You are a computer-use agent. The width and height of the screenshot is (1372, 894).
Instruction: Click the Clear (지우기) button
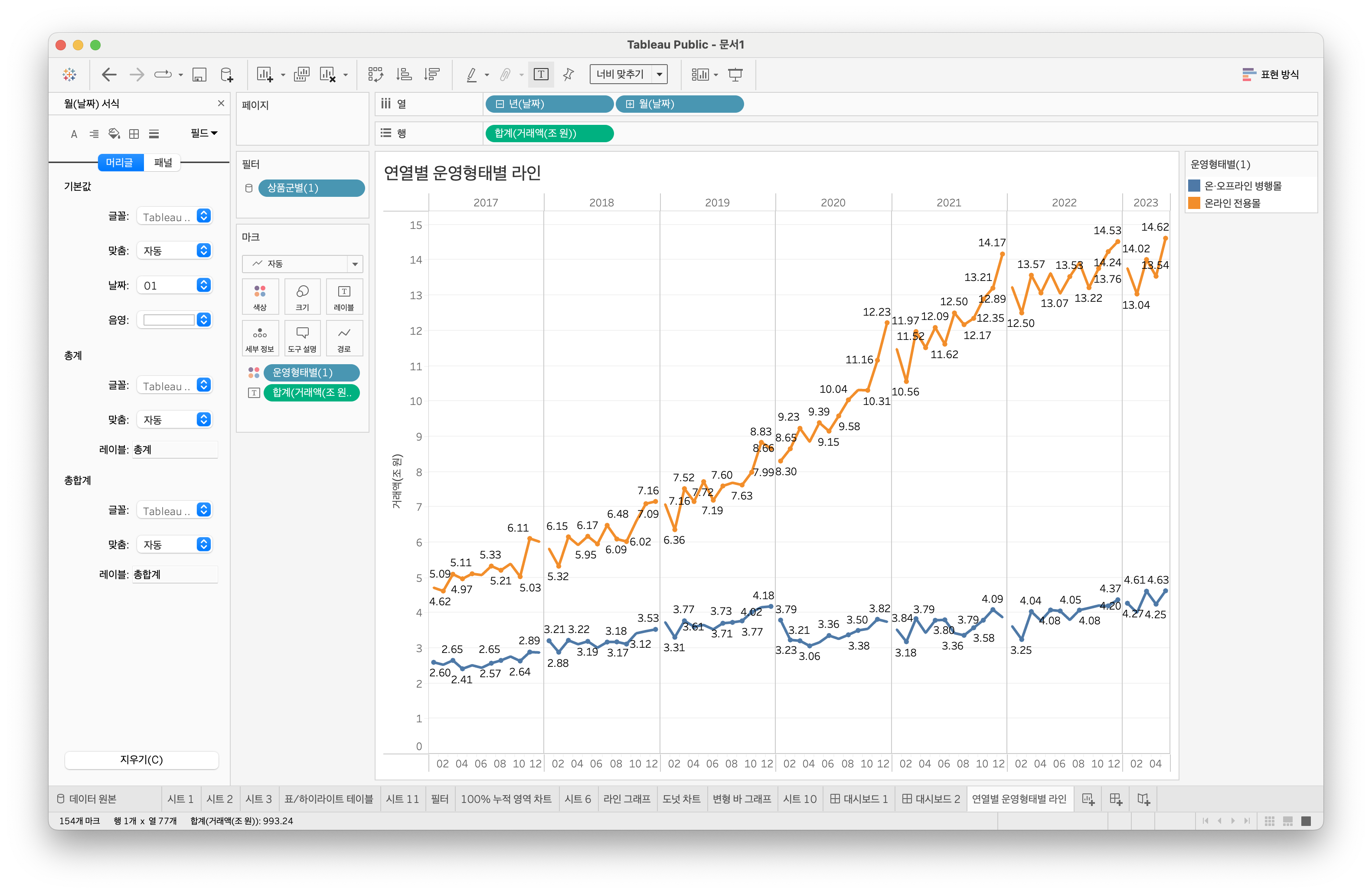(x=141, y=760)
